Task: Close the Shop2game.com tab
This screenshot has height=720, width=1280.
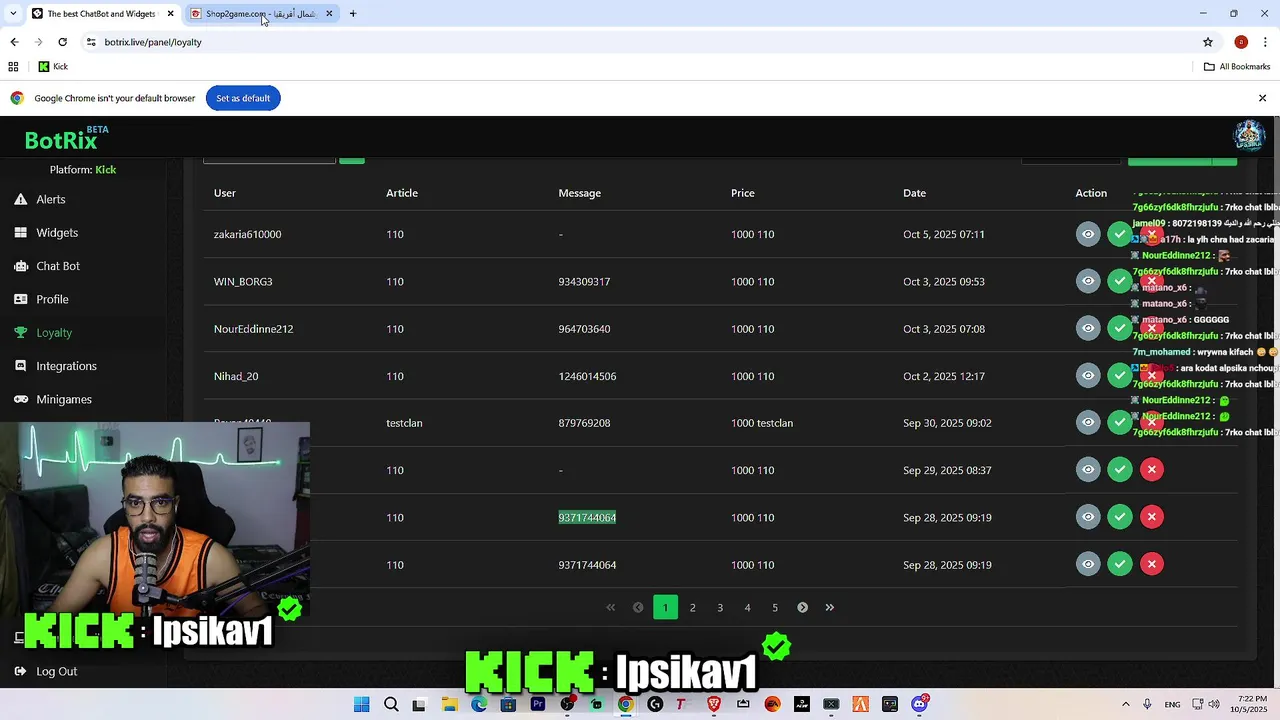Action: pos(329,14)
